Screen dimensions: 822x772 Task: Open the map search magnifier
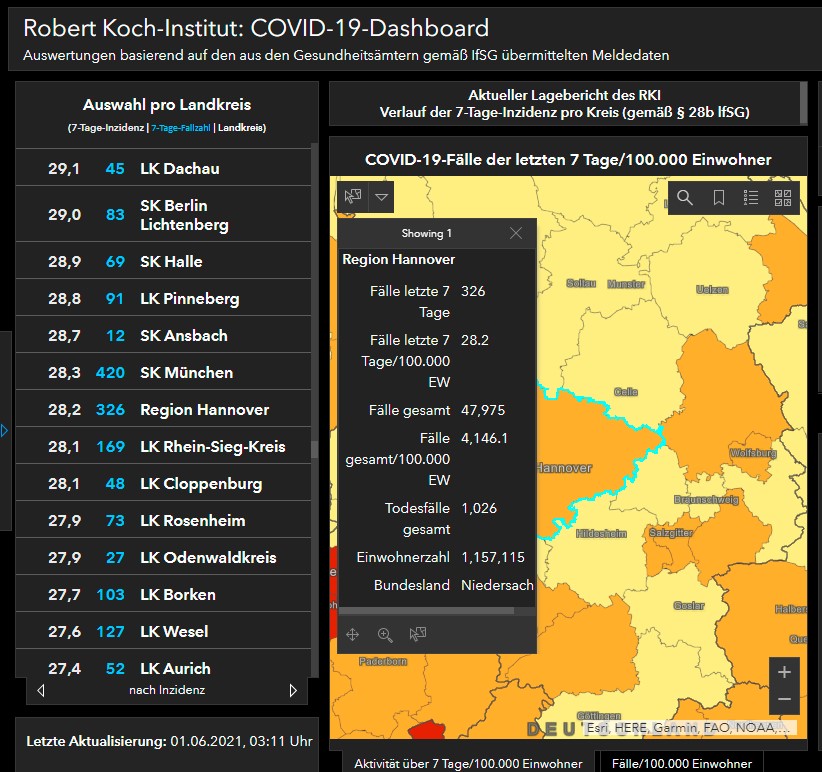[x=685, y=198]
